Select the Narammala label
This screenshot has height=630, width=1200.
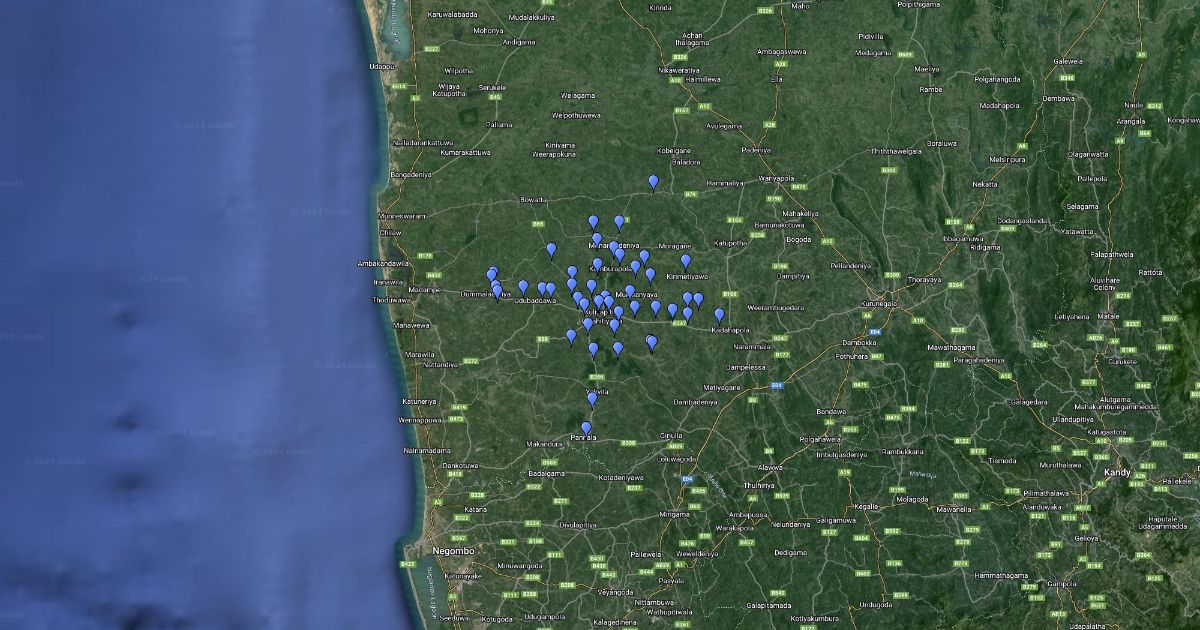tap(751, 346)
